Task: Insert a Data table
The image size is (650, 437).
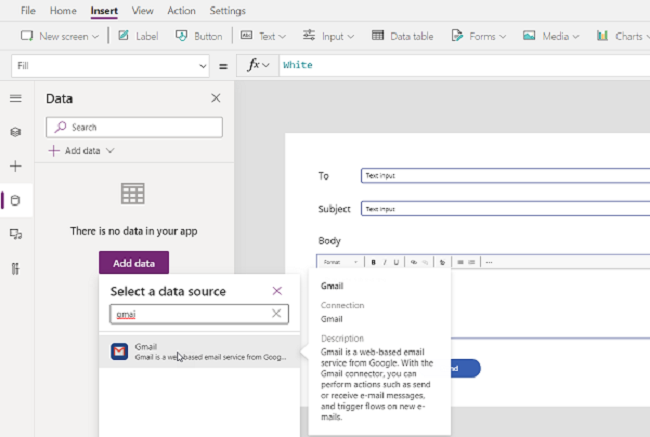Action: click(x=403, y=36)
